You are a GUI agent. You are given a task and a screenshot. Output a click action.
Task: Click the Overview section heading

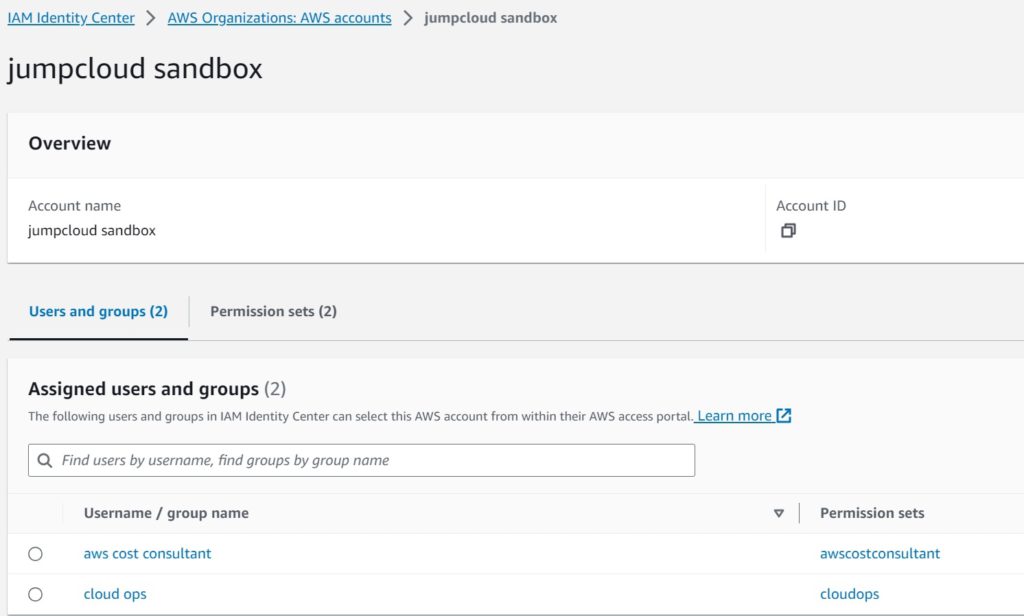tap(70, 143)
